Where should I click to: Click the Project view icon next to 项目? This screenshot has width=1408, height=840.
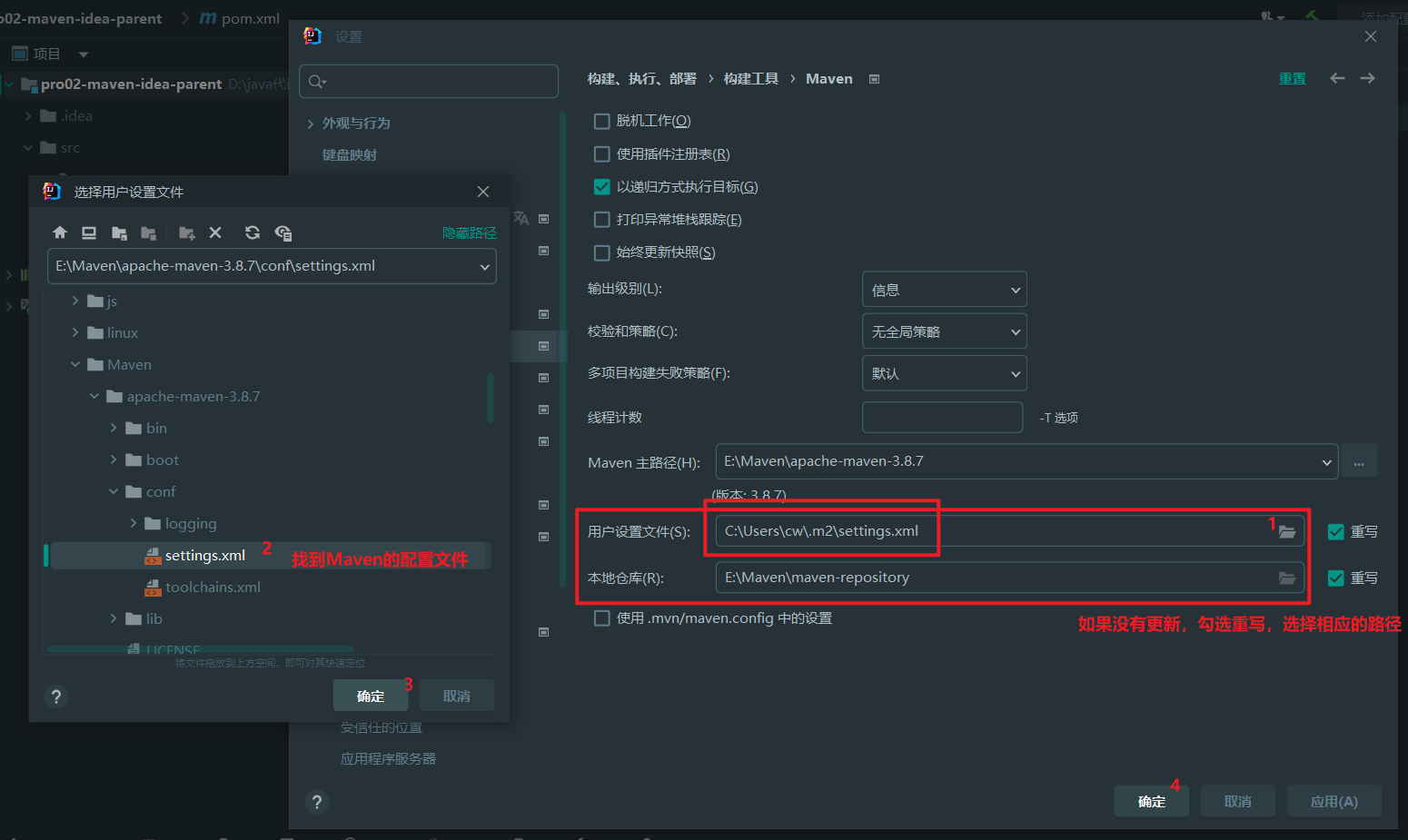point(20,54)
